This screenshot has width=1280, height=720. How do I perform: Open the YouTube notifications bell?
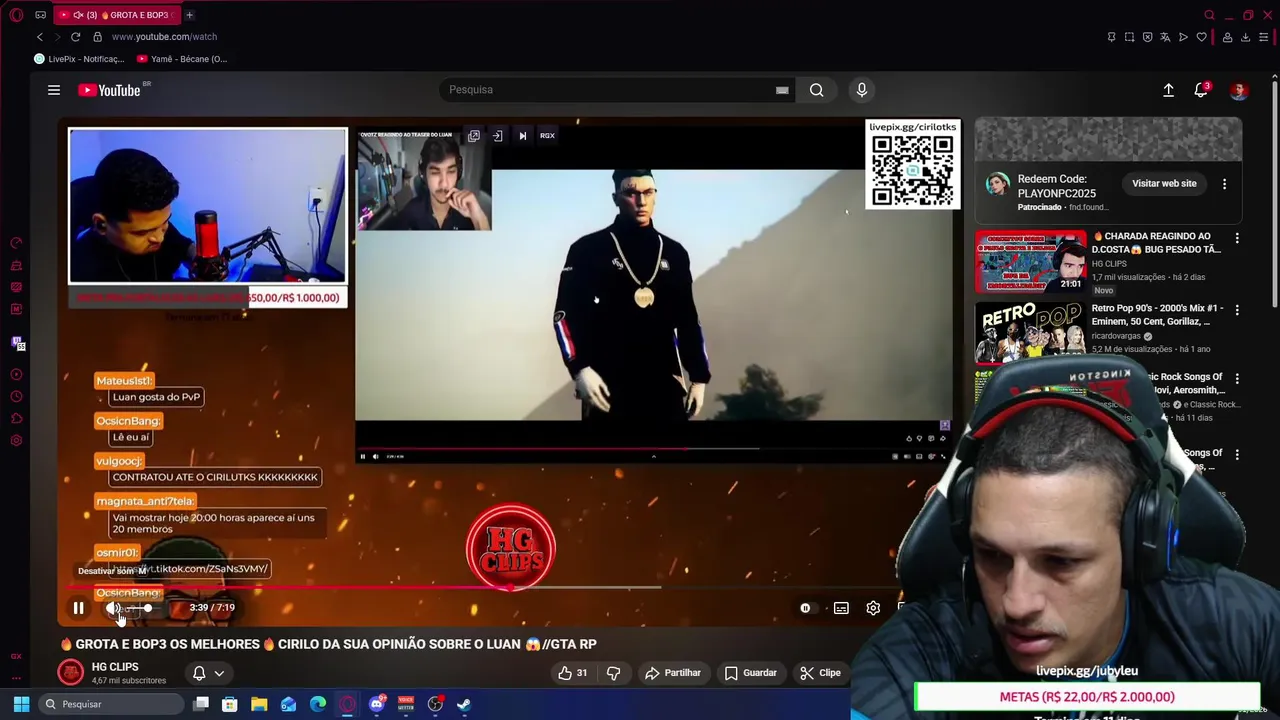pos(1201,90)
